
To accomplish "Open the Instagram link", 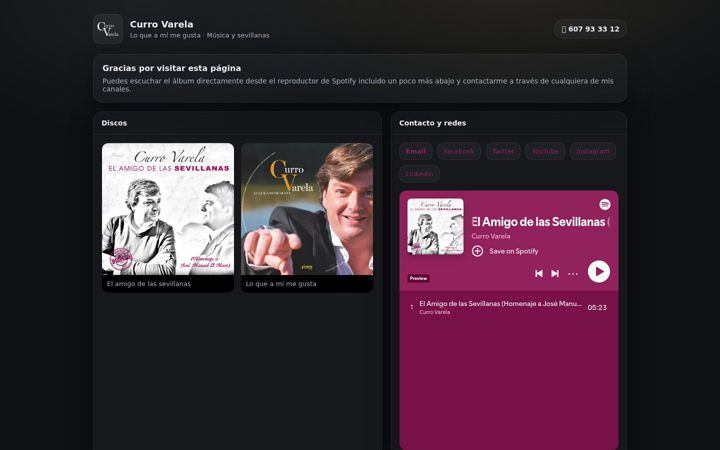I will (x=593, y=151).
